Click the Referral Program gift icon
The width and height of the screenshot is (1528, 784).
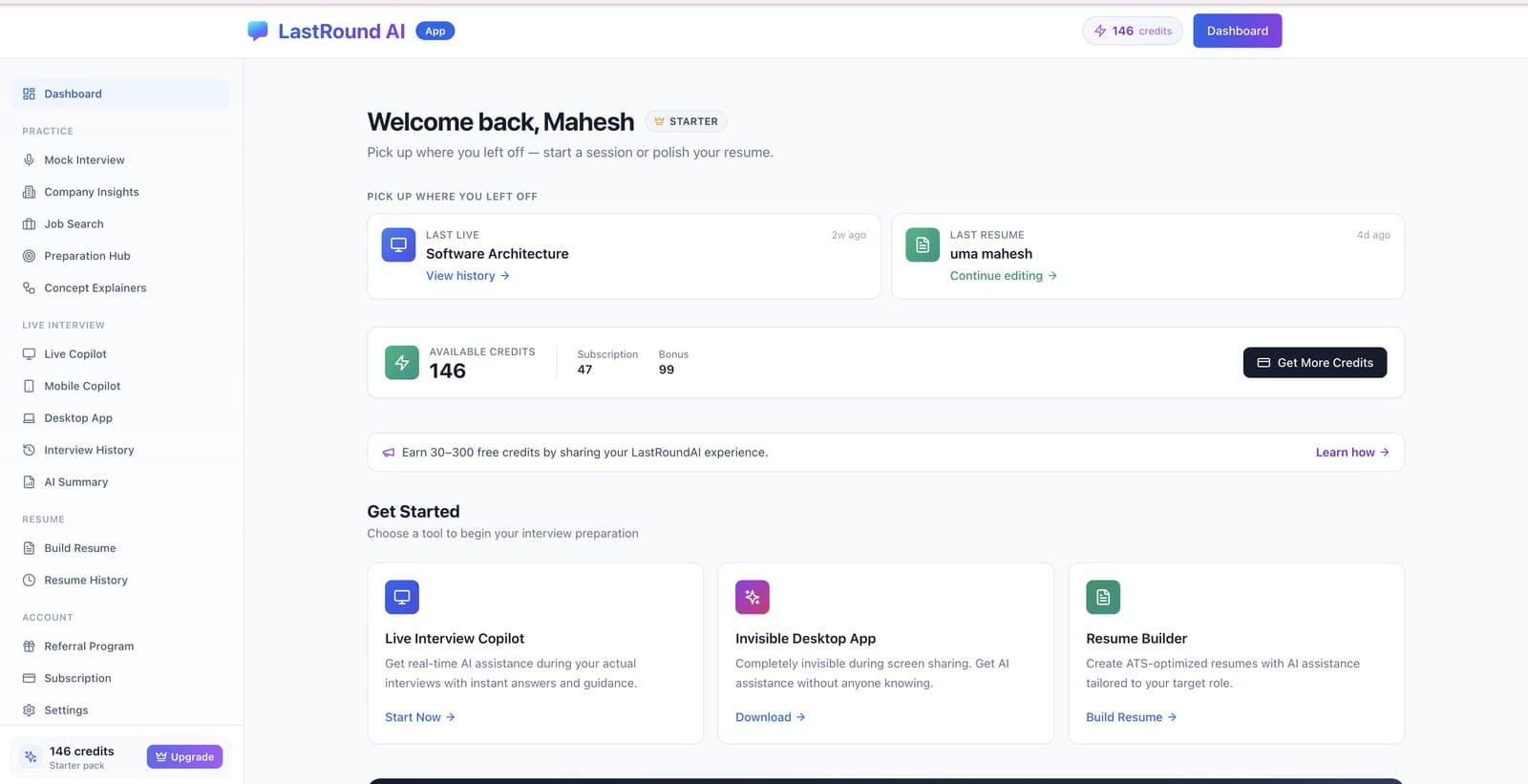point(29,646)
